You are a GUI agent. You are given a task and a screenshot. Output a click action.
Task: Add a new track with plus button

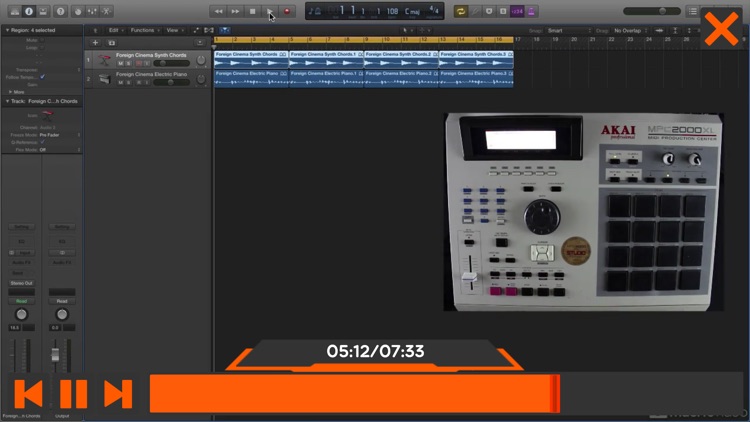click(95, 43)
